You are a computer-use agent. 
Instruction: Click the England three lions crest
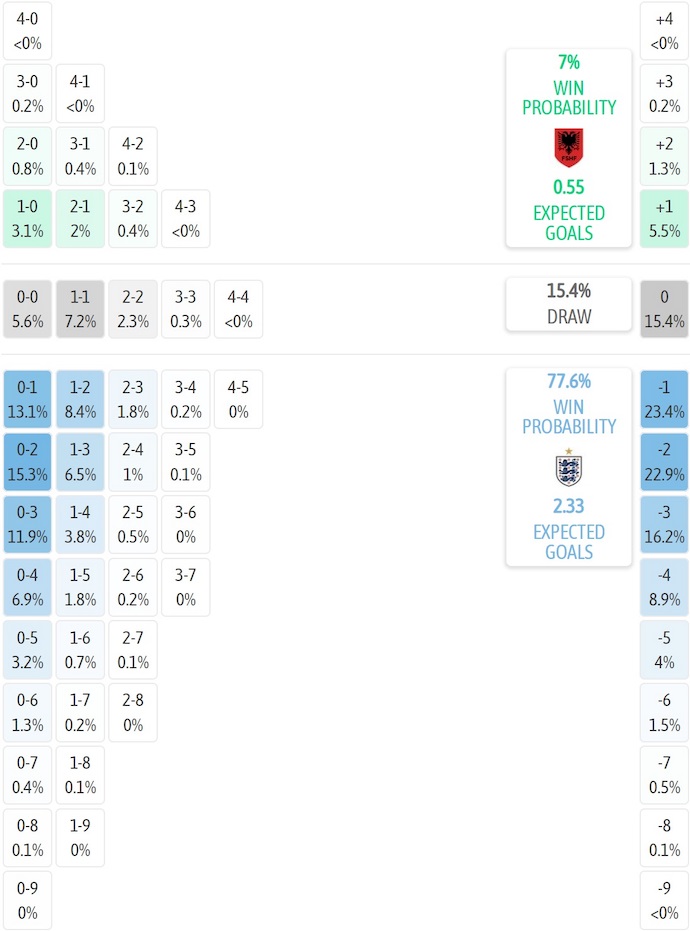[569, 467]
